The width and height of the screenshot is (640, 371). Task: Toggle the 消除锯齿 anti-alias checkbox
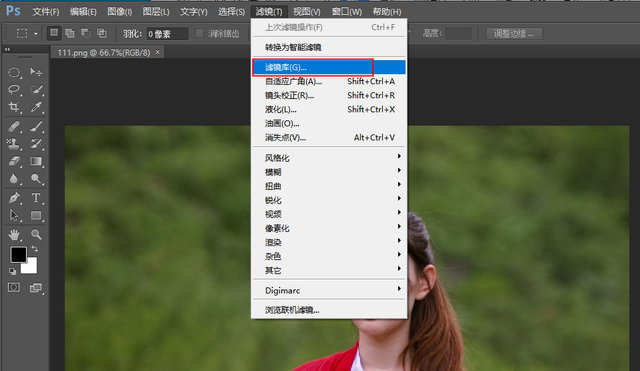[200, 33]
